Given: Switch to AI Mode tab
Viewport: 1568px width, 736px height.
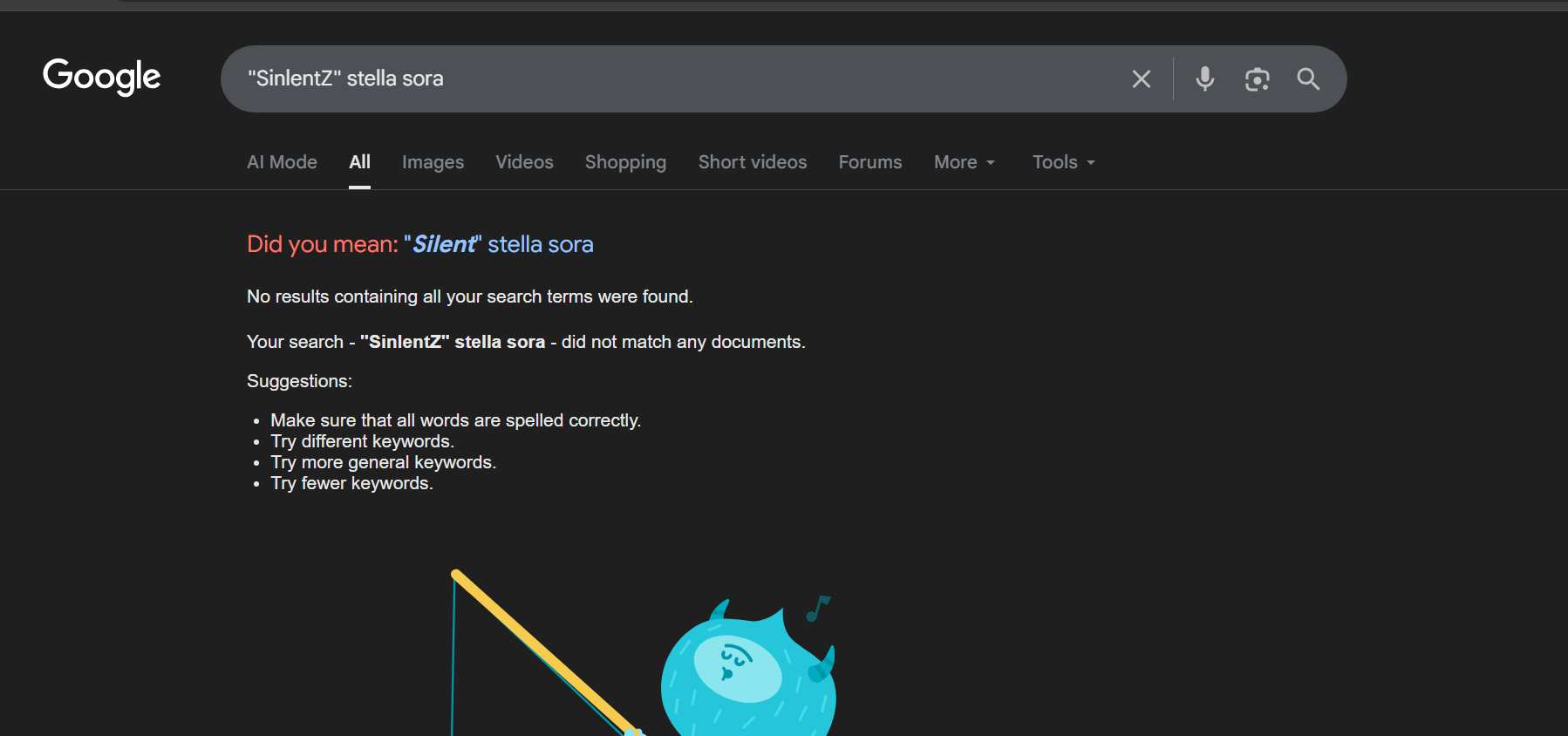Looking at the screenshot, I should click(282, 162).
